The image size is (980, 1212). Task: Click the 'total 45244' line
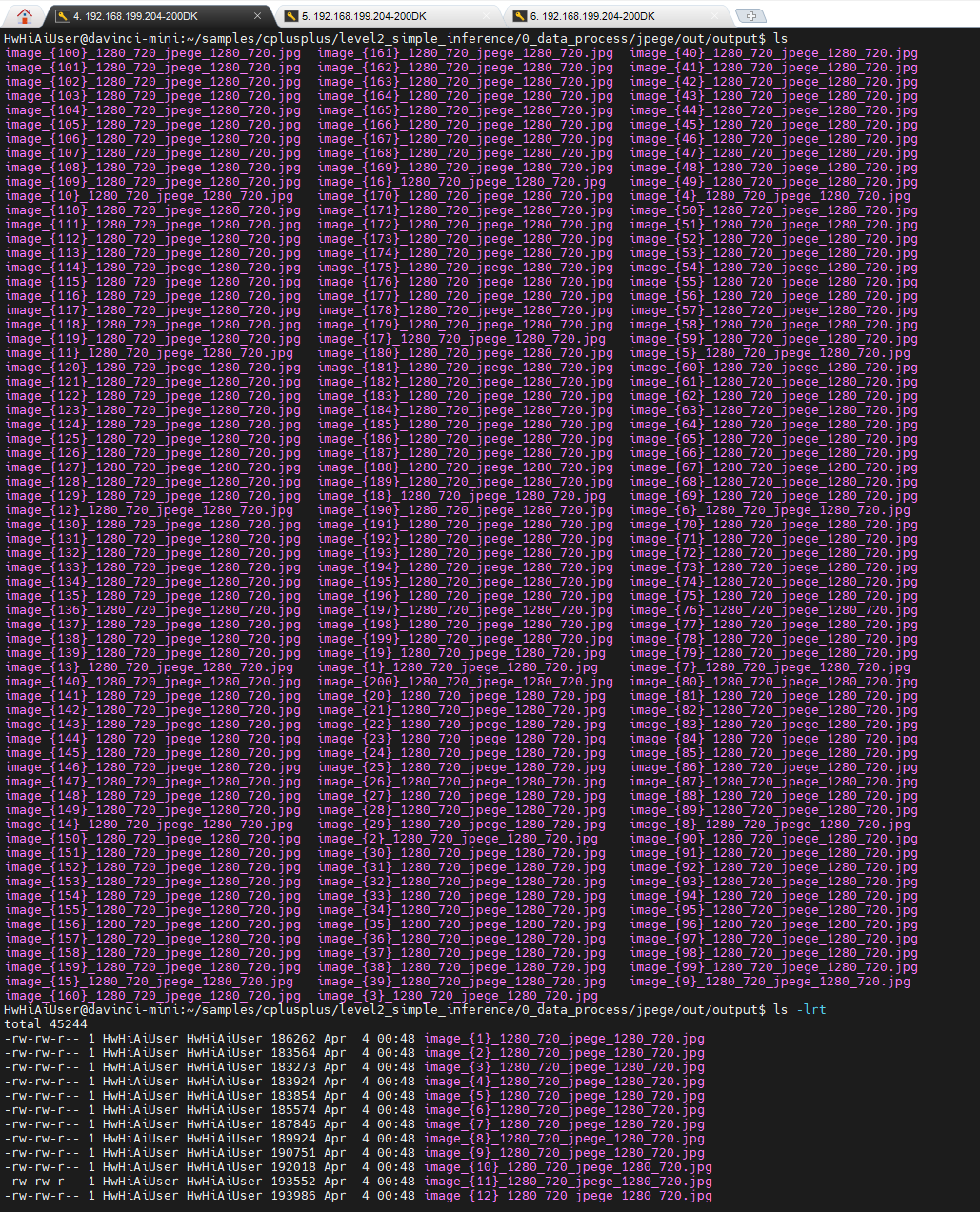[x=46, y=1023]
